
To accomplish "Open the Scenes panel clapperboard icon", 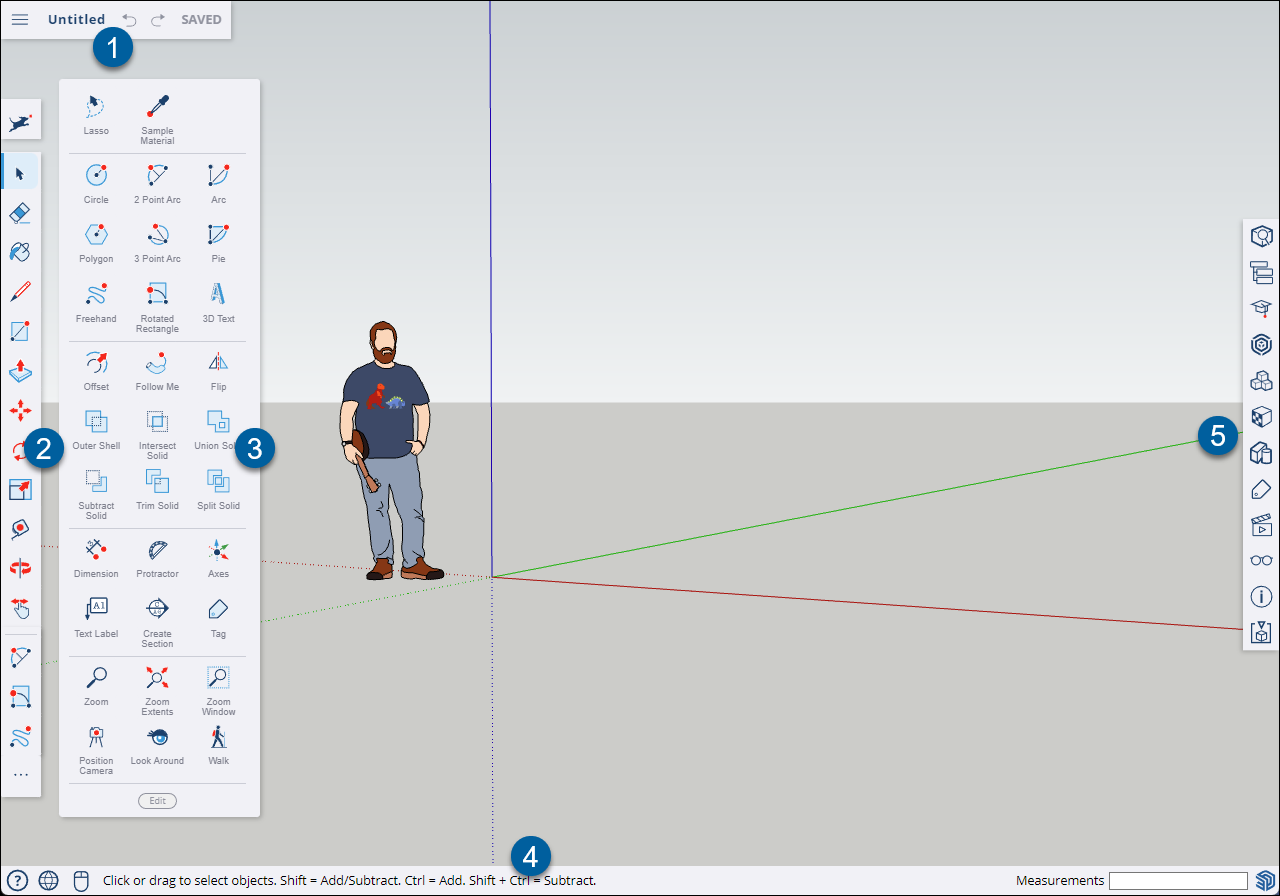I will coord(1261,525).
